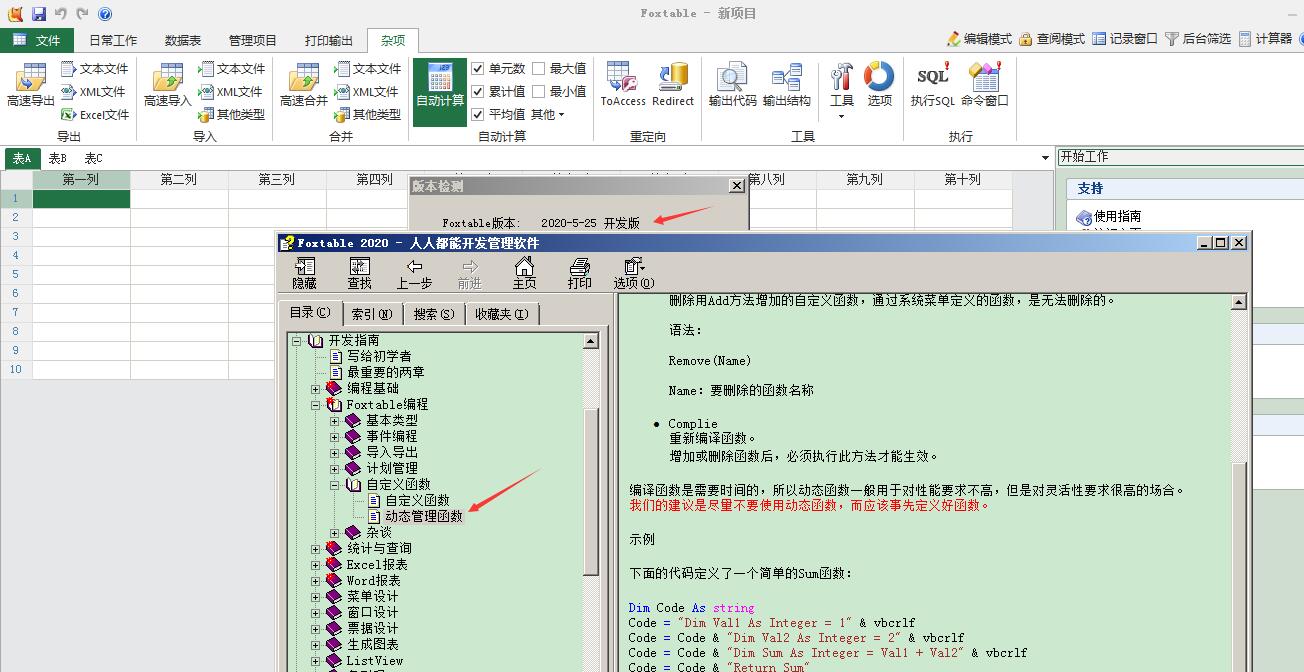Click the Redirect database icon
The width and height of the screenshot is (1304, 672).
pyautogui.click(x=673, y=86)
